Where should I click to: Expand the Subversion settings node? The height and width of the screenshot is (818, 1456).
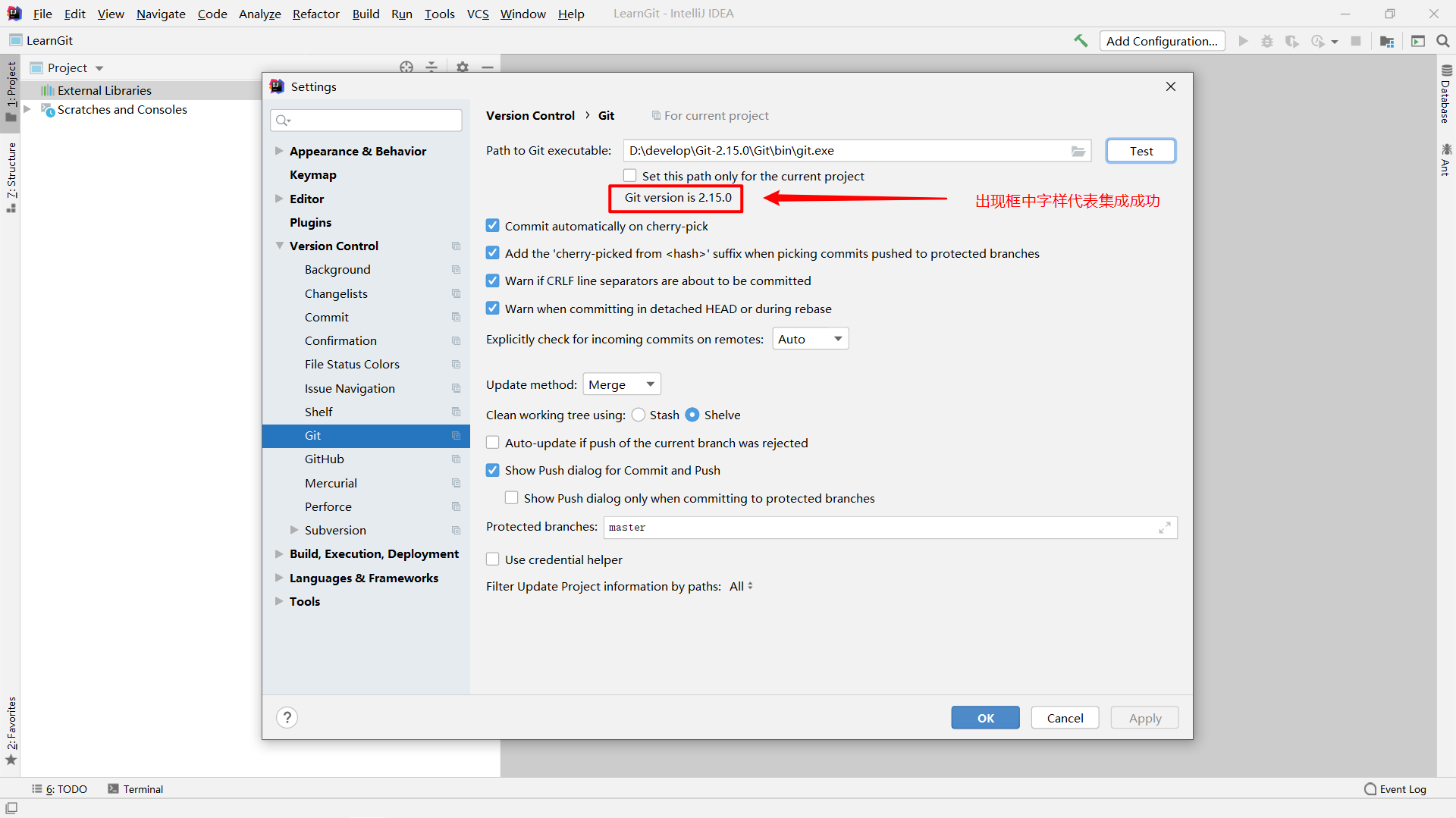point(294,530)
